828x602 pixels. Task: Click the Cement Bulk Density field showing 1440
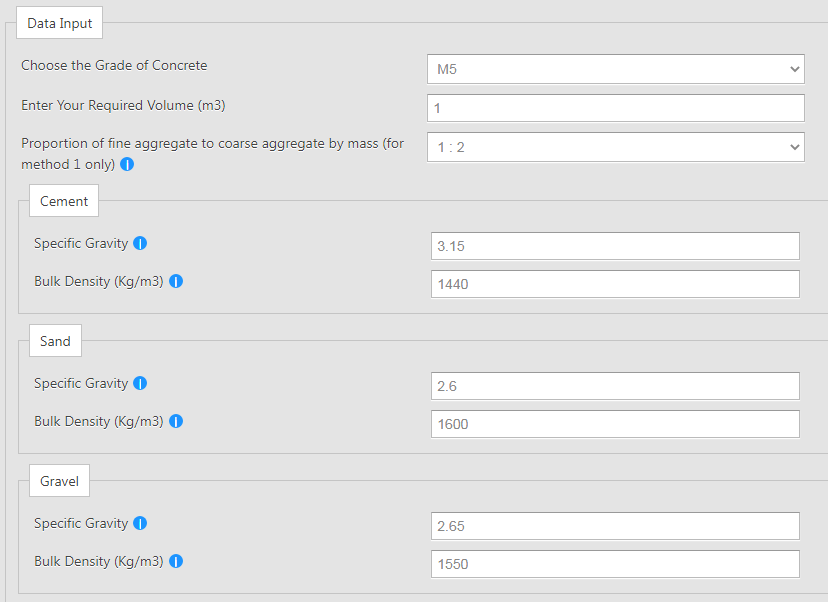coord(614,283)
